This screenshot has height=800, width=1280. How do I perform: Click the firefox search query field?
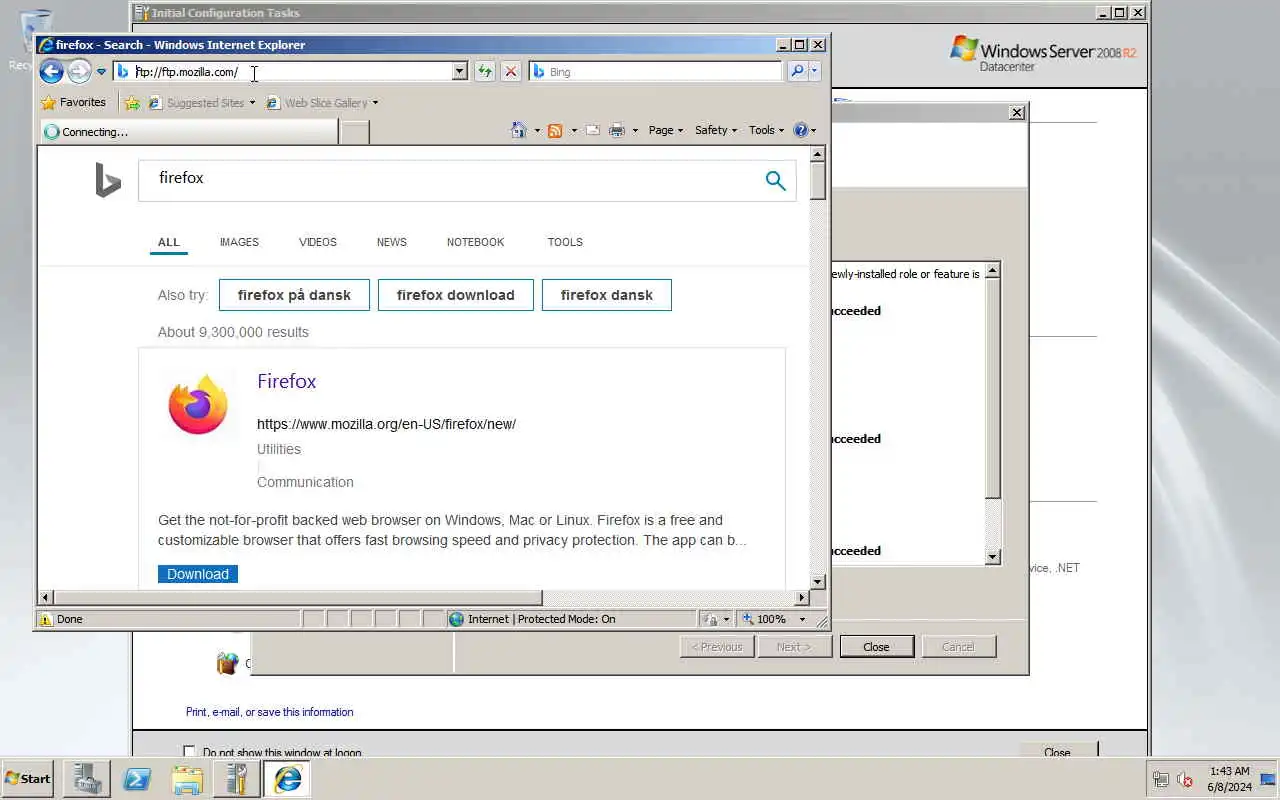tap(450, 180)
